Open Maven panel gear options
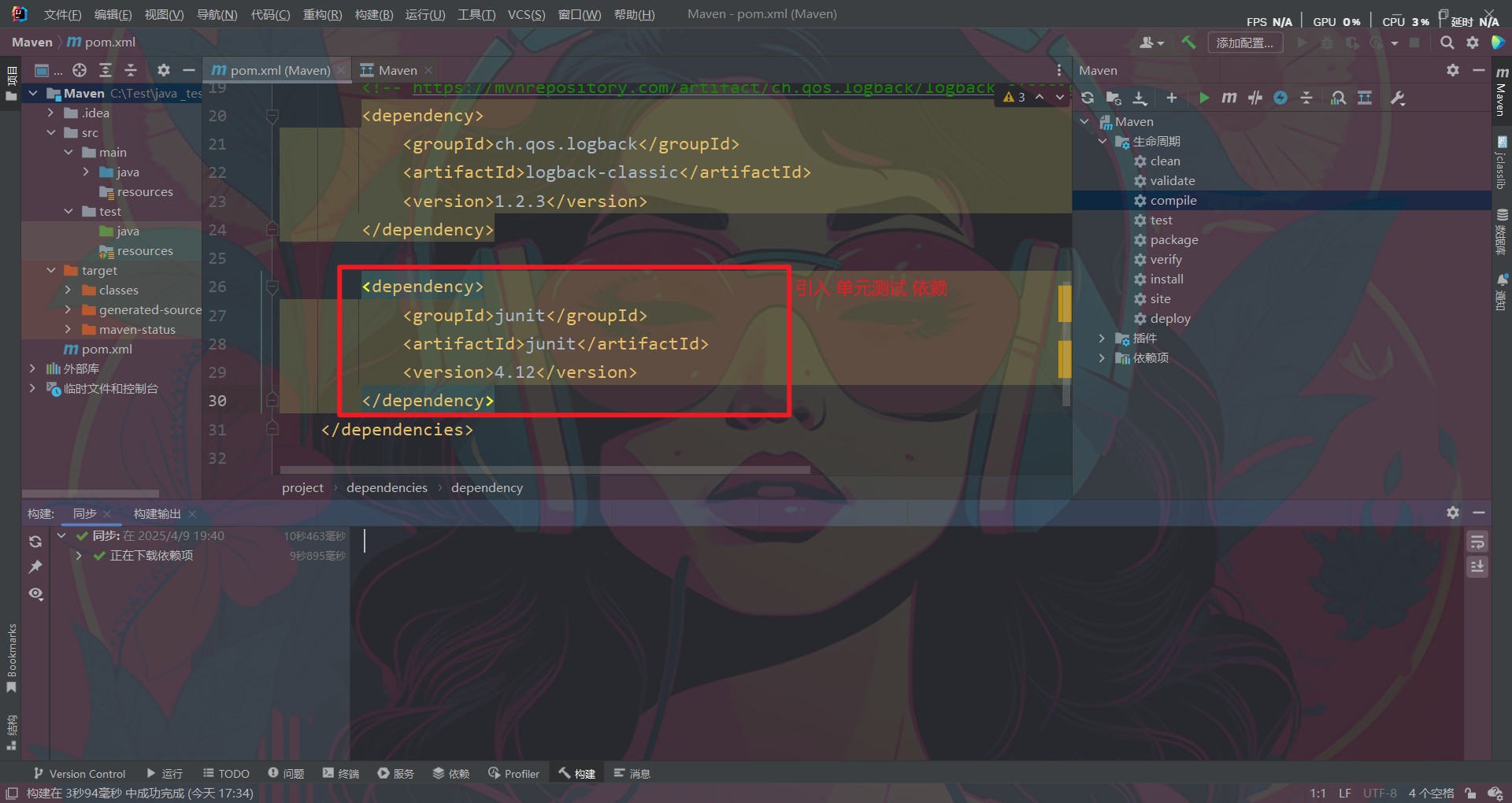 point(1453,70)
